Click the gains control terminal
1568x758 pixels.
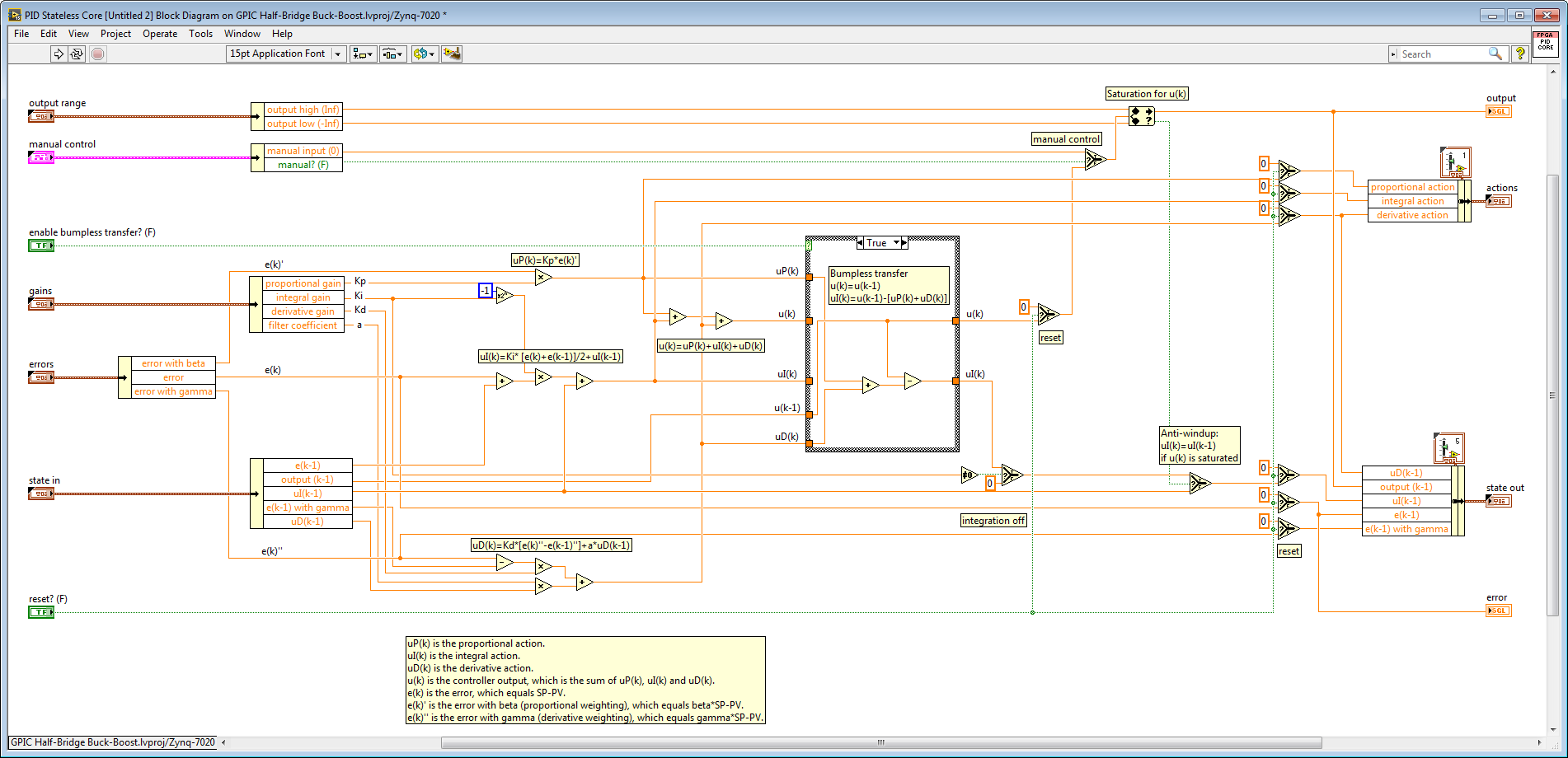41,304
